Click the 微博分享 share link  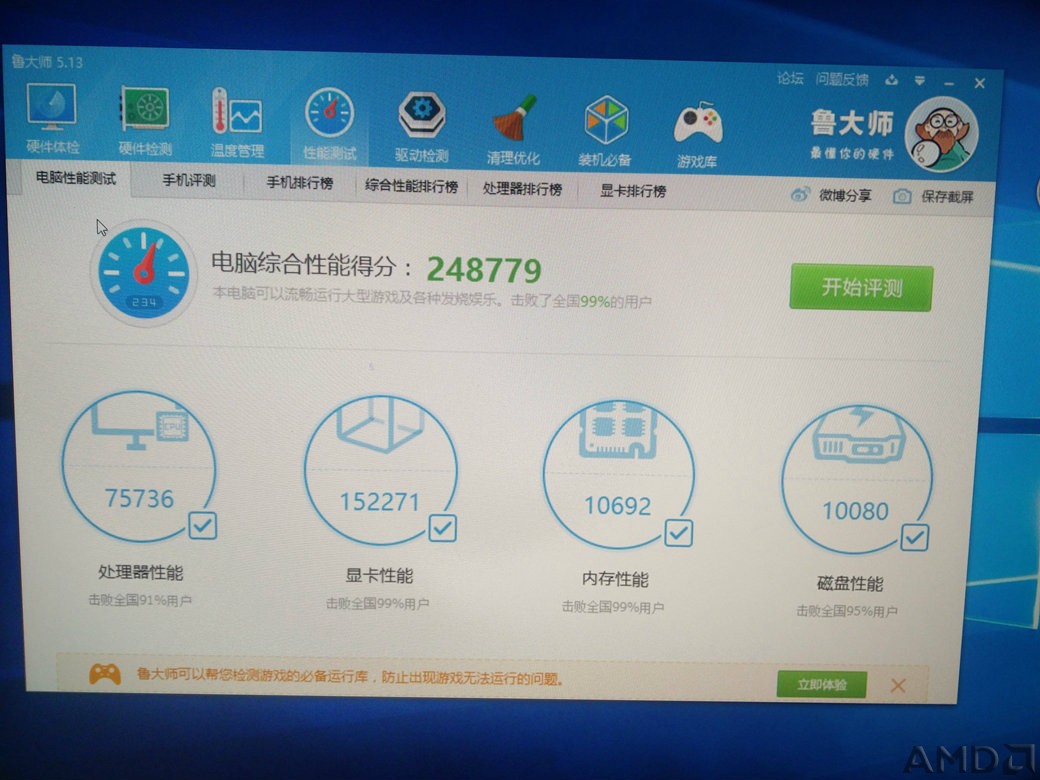pyautogui.click(x=844, y=195)
